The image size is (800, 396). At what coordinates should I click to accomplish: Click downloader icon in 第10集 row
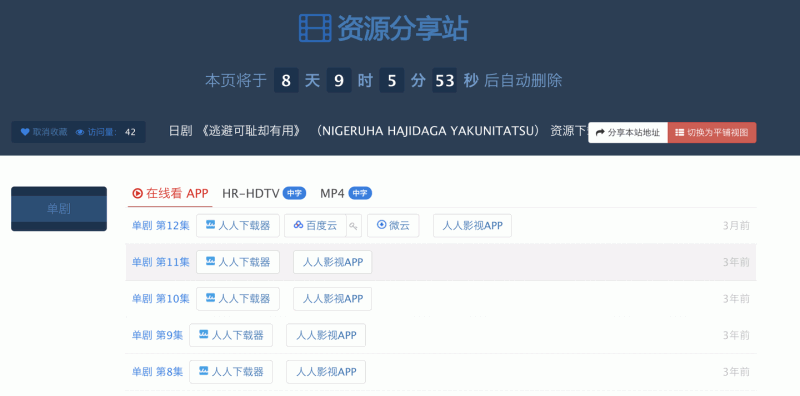[210, 298]
